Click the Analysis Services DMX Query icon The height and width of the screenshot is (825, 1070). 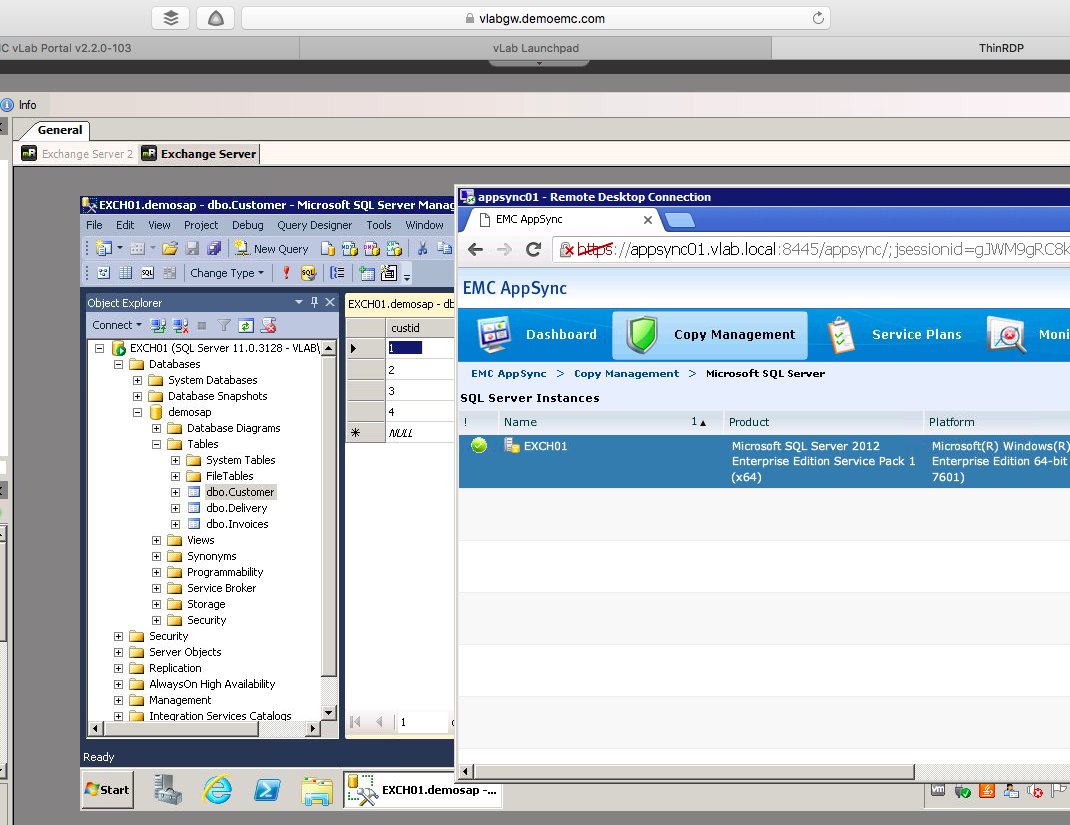pos(372,248)
